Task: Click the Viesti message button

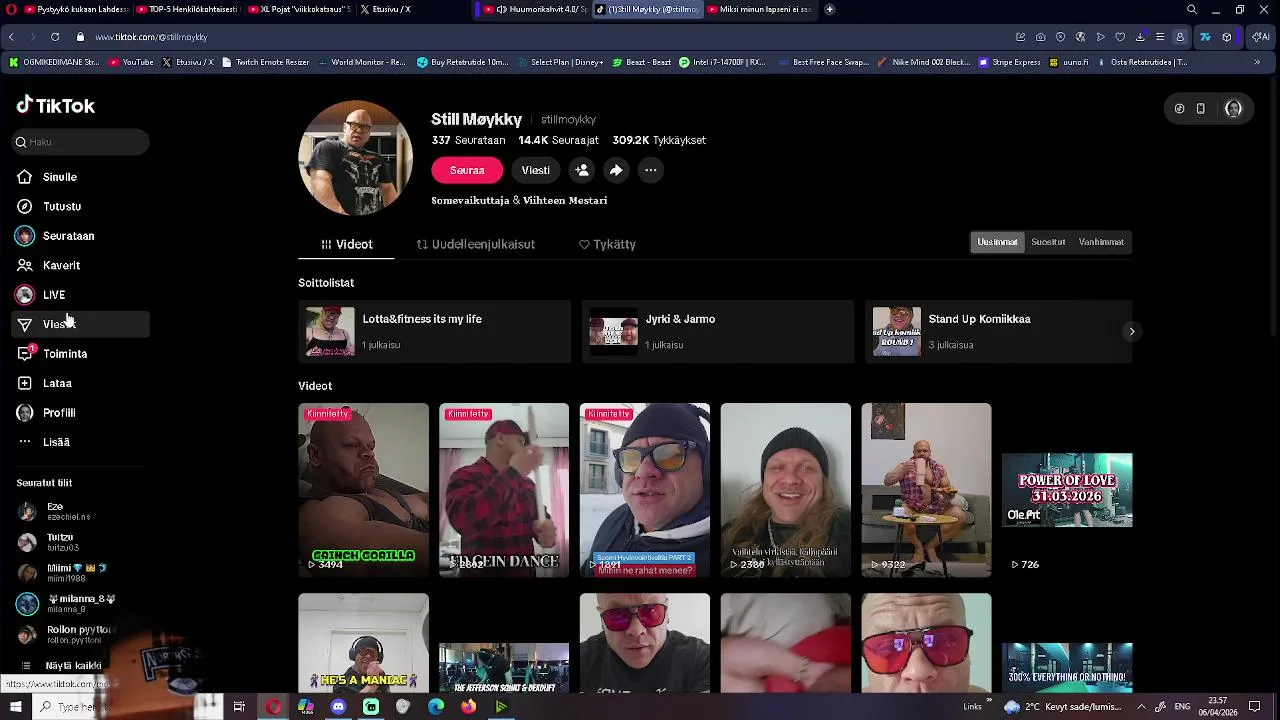Action: tap(536, 170)
